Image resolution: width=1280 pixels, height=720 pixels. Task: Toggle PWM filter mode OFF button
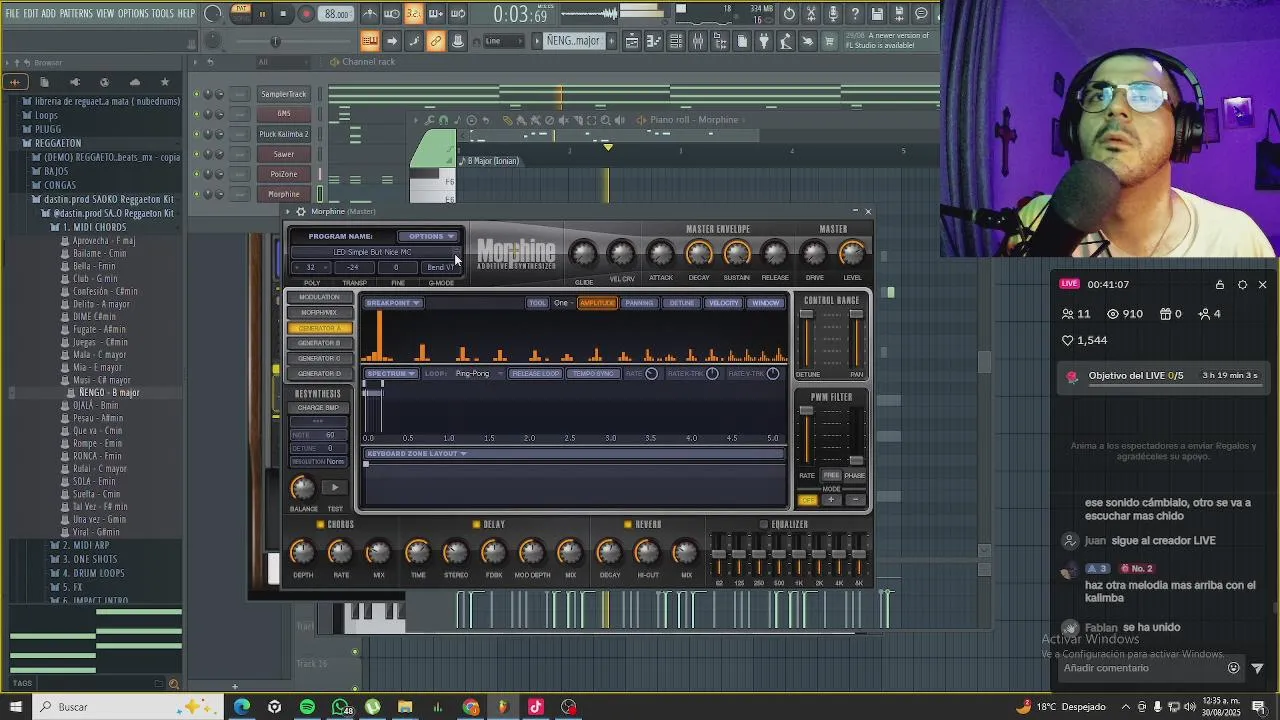[808, 500]
